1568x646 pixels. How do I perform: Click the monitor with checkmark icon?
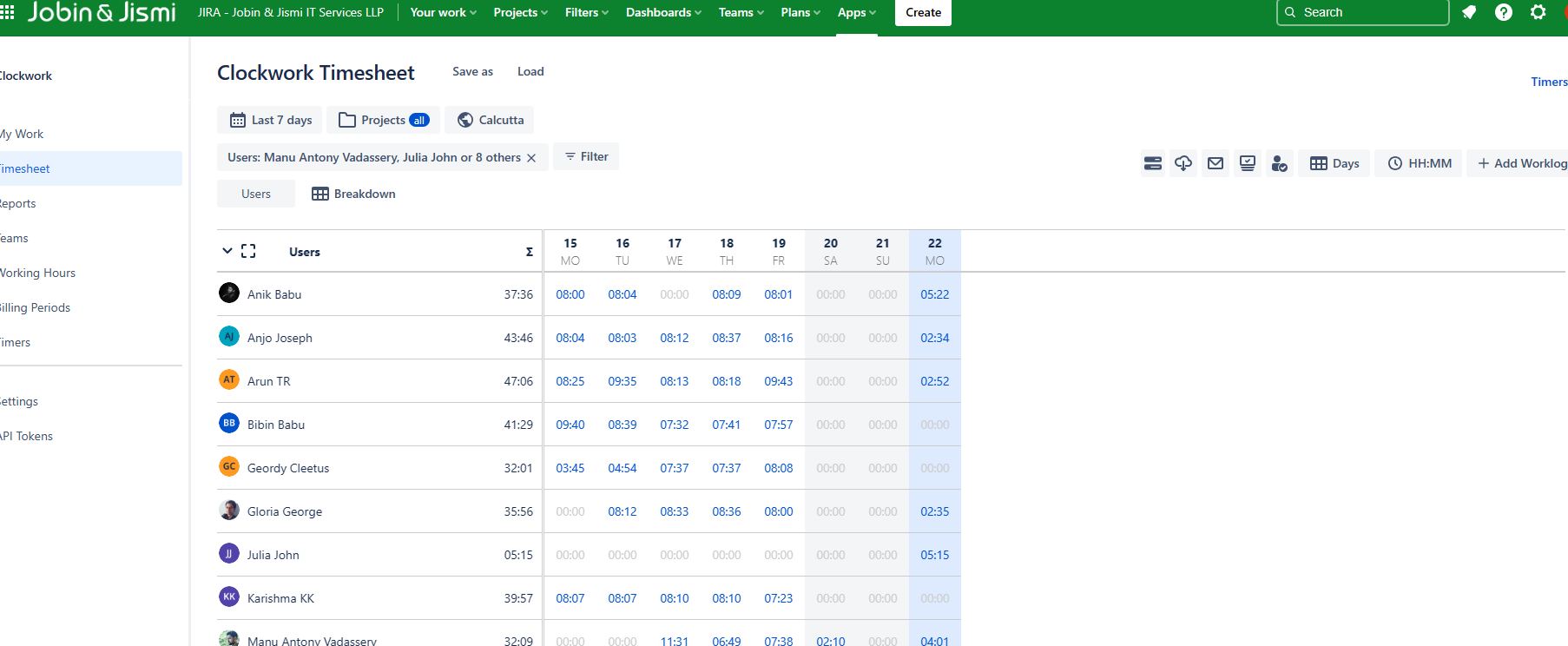1248,163
